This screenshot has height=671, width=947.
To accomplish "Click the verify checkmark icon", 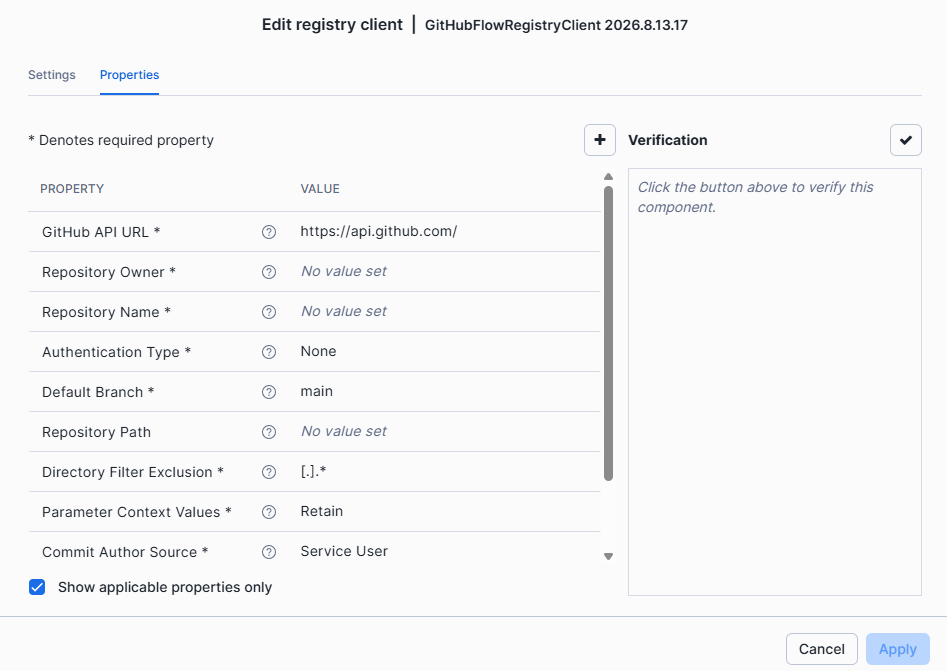I will click(905, 140).
